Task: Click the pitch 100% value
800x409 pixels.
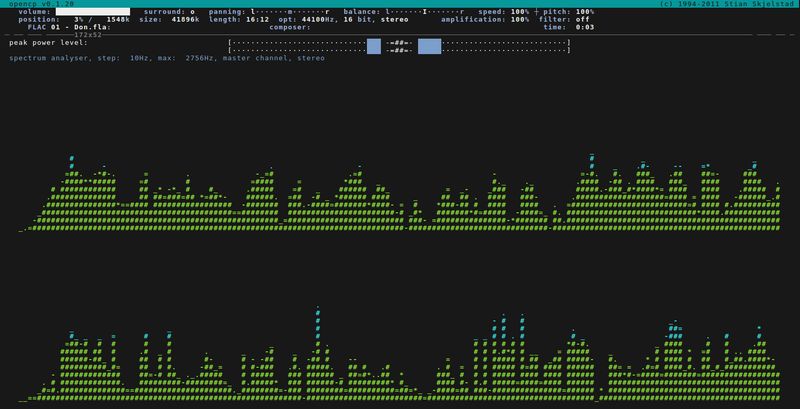Action: click(x=585, y=11)
